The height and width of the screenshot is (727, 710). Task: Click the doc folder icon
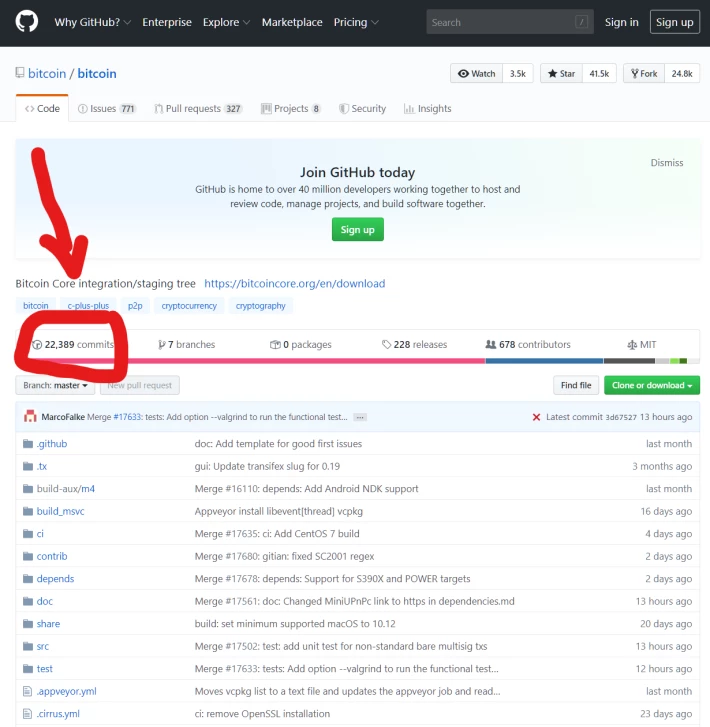[28, 601]
